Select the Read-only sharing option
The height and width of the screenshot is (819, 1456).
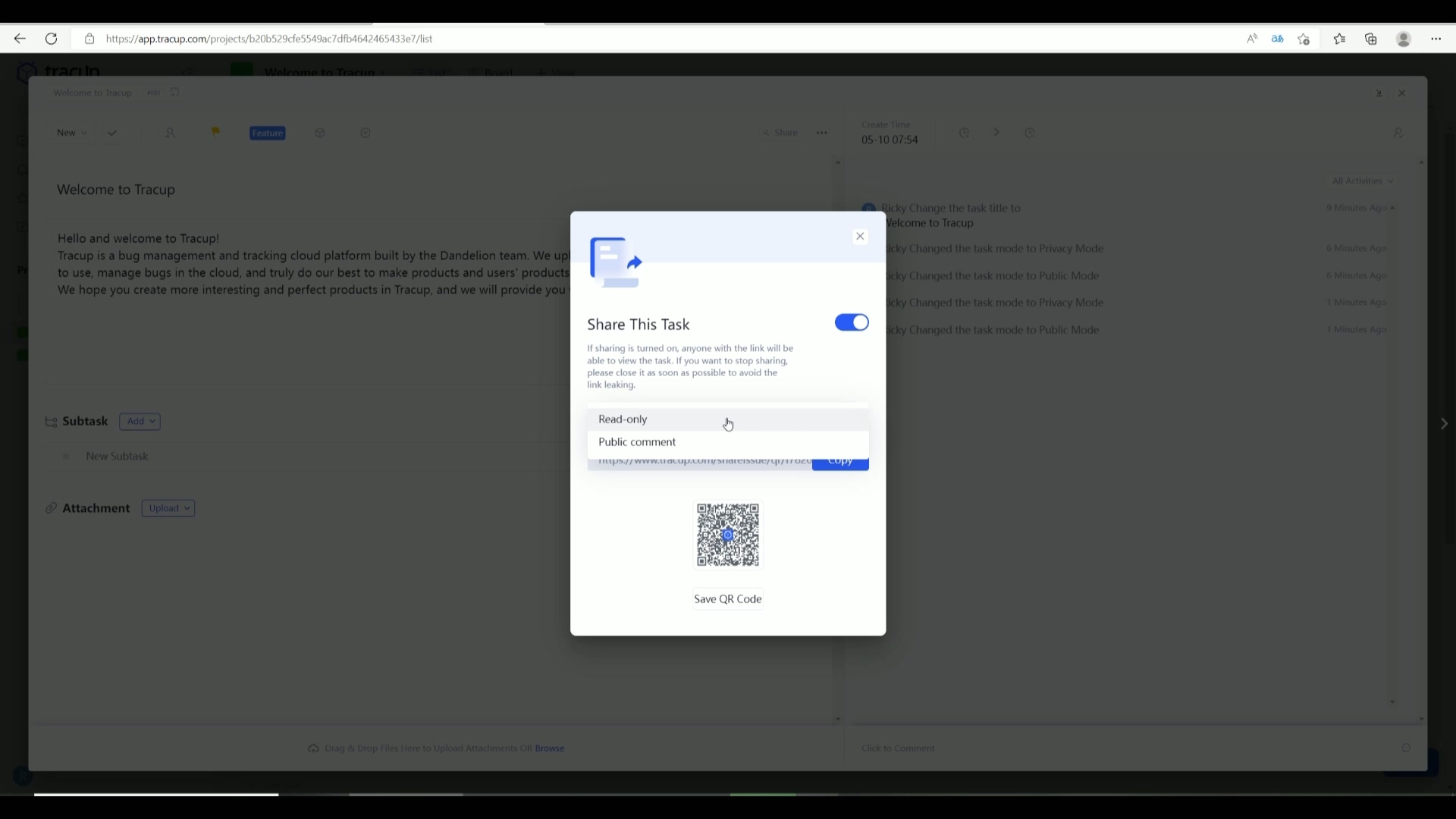click(x=623, y=419)
